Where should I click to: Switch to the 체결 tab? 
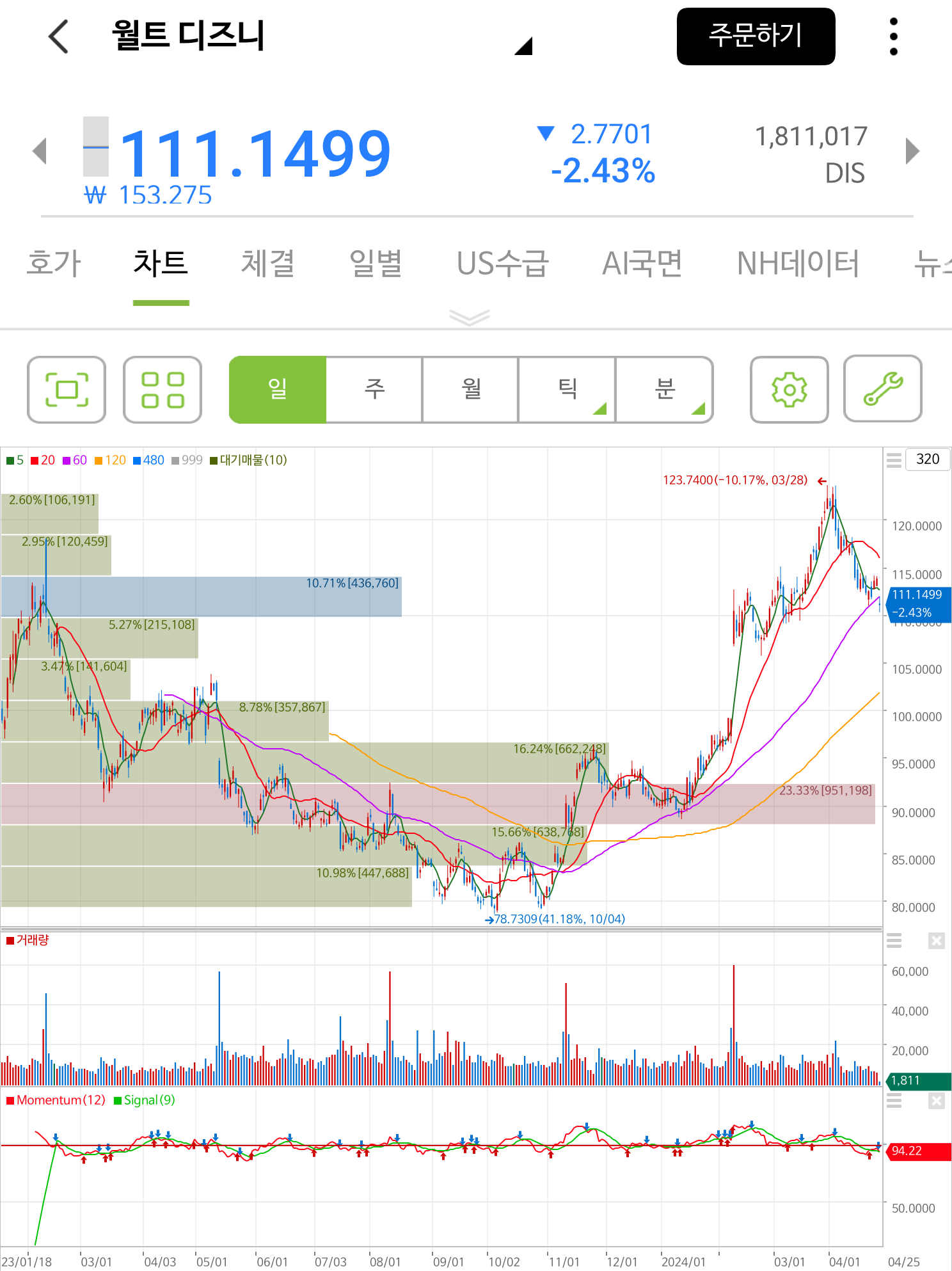pos(267,263)
